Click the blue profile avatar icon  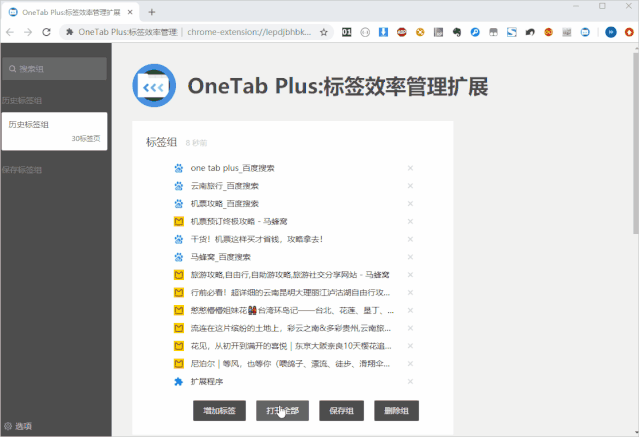pyautogui.click(x=610, y=32)
